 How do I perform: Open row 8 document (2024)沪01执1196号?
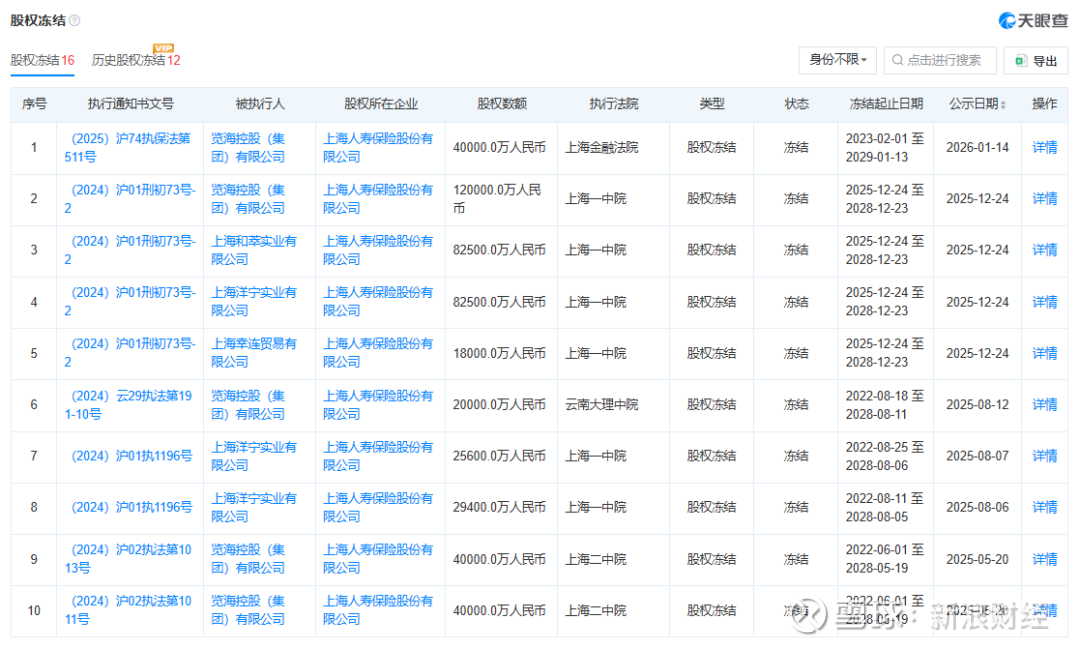(132, 507)
